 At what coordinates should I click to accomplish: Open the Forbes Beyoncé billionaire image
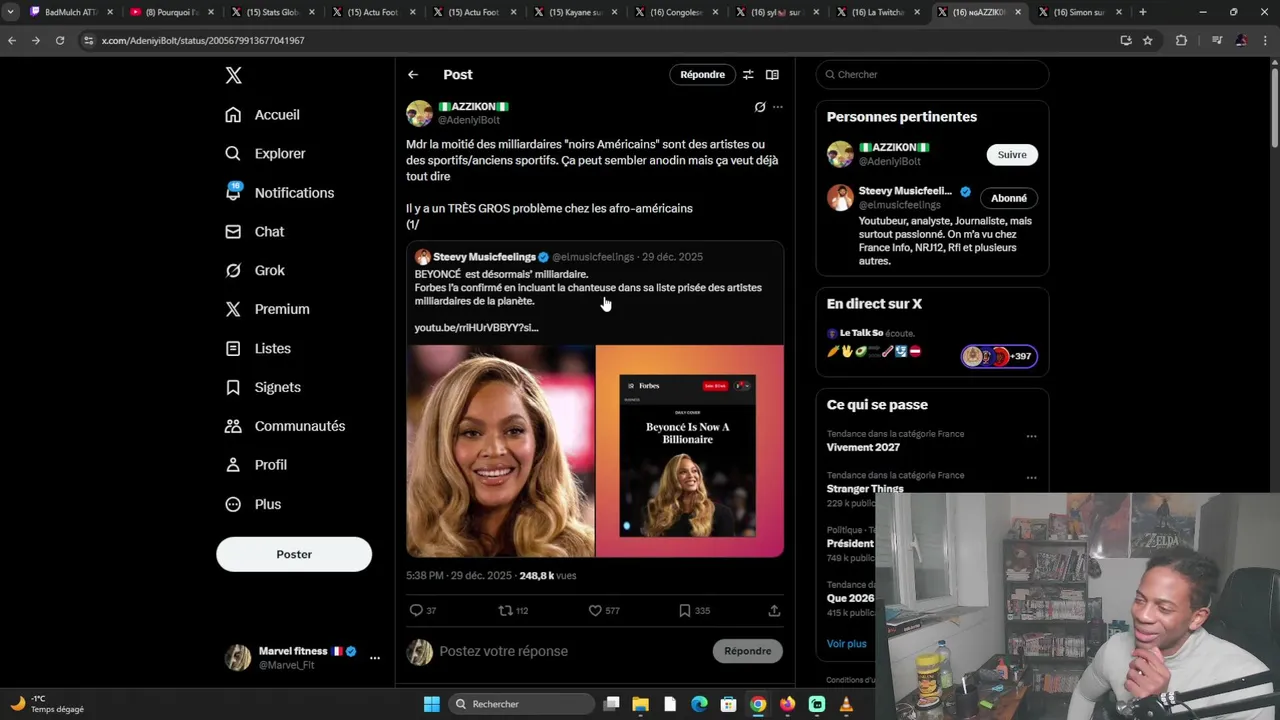(690, 451)
